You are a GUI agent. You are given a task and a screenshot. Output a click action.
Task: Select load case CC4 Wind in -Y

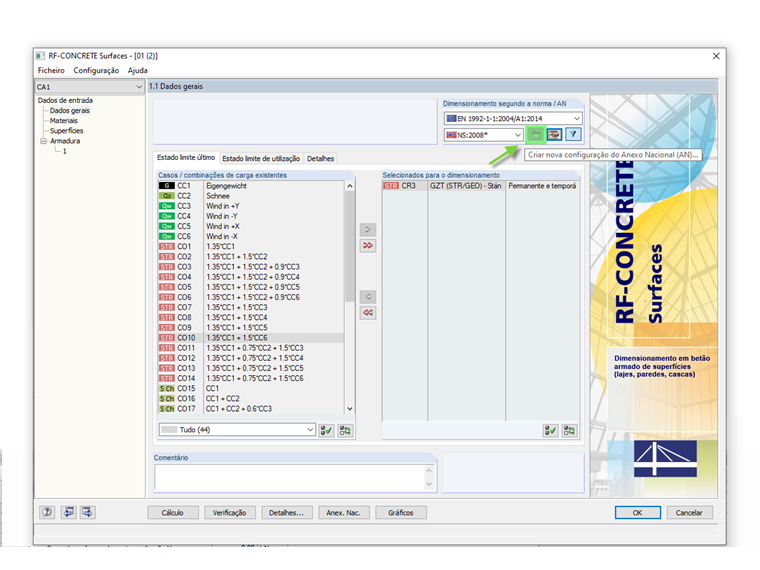(251, 216)
